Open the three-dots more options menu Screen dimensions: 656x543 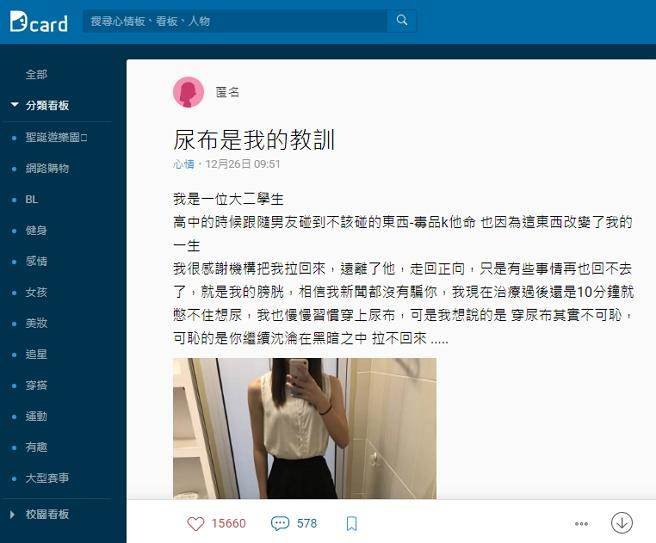pos(581,523)
